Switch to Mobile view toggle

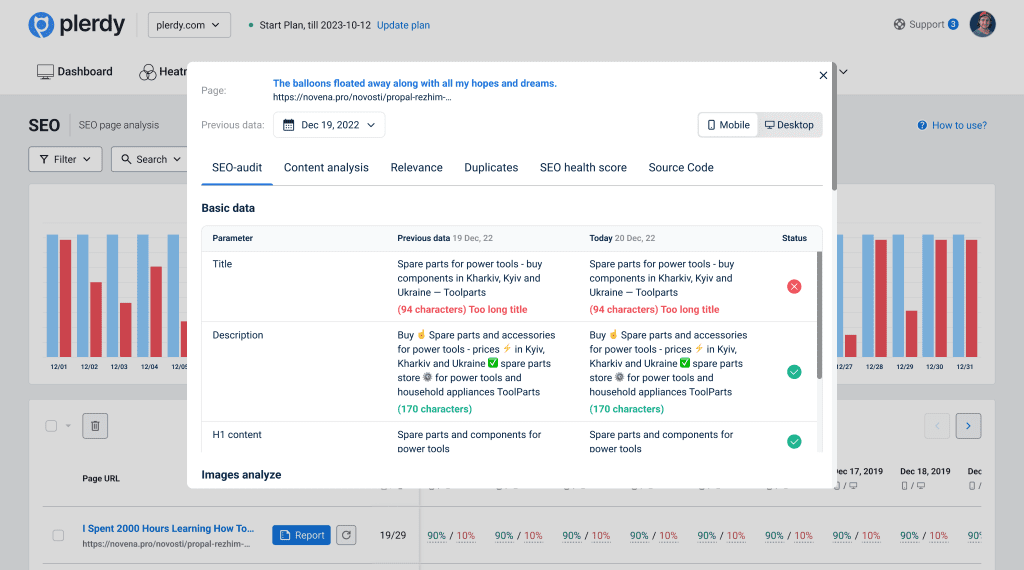728,125
